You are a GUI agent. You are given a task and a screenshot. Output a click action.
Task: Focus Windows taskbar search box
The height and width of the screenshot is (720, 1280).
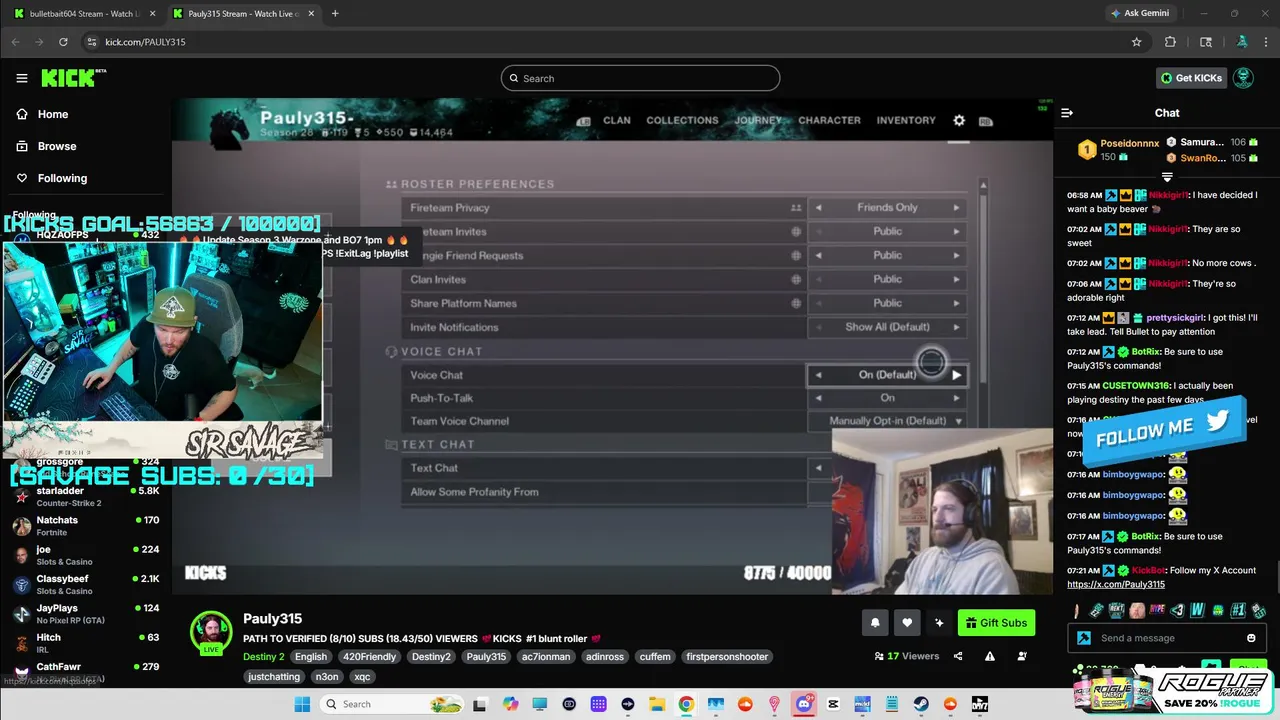point(392,704)
